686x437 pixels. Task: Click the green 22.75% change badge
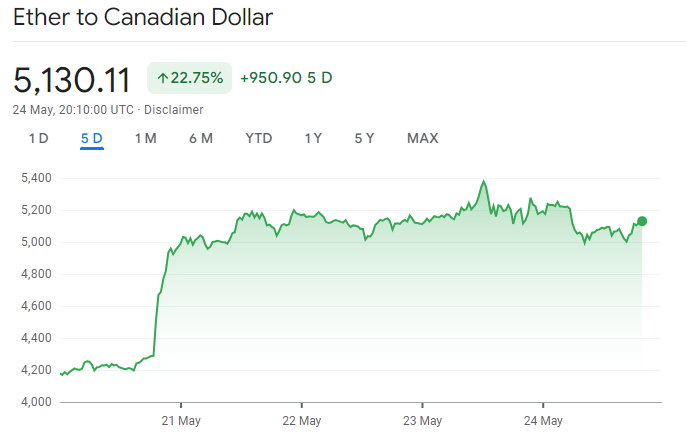pyautogui.click(x=190, y=78)
